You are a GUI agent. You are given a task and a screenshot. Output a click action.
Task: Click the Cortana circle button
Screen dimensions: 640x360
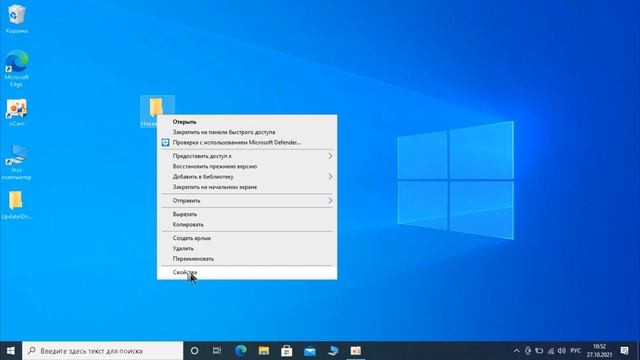(194, 351)
